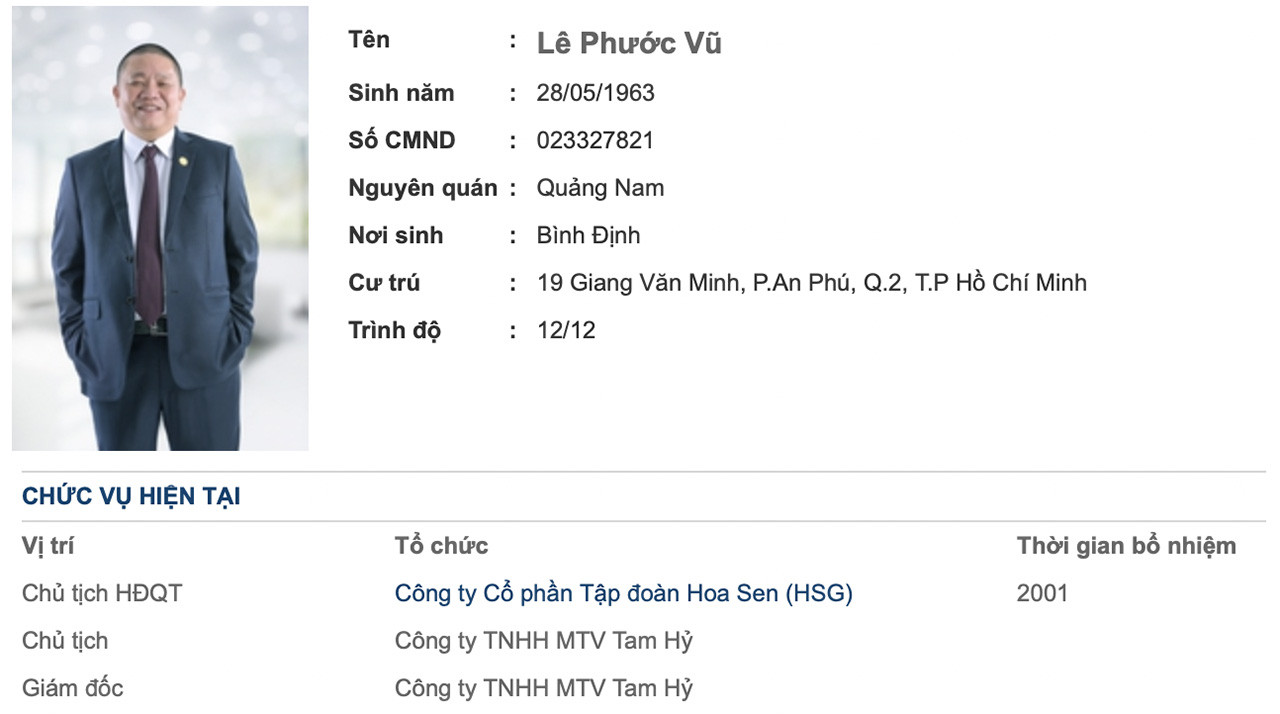Click the Thời gian bổ nhiệm column header
The height and width of the screenshot is (714, 1280).
click(1126, 546)
